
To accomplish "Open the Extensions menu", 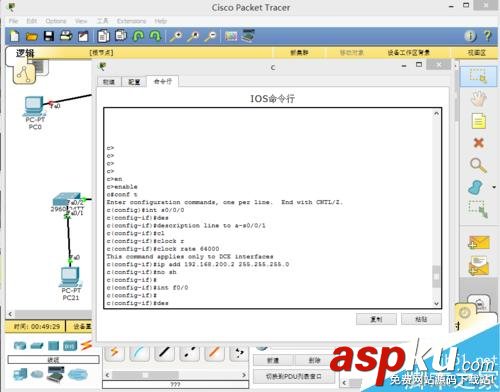I will coord(131,21).
